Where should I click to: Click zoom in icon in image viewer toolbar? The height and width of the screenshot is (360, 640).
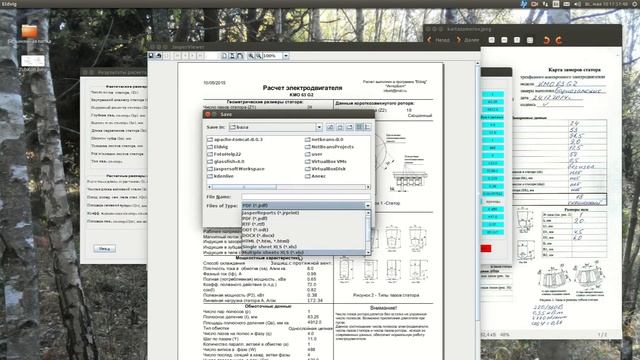492,40
